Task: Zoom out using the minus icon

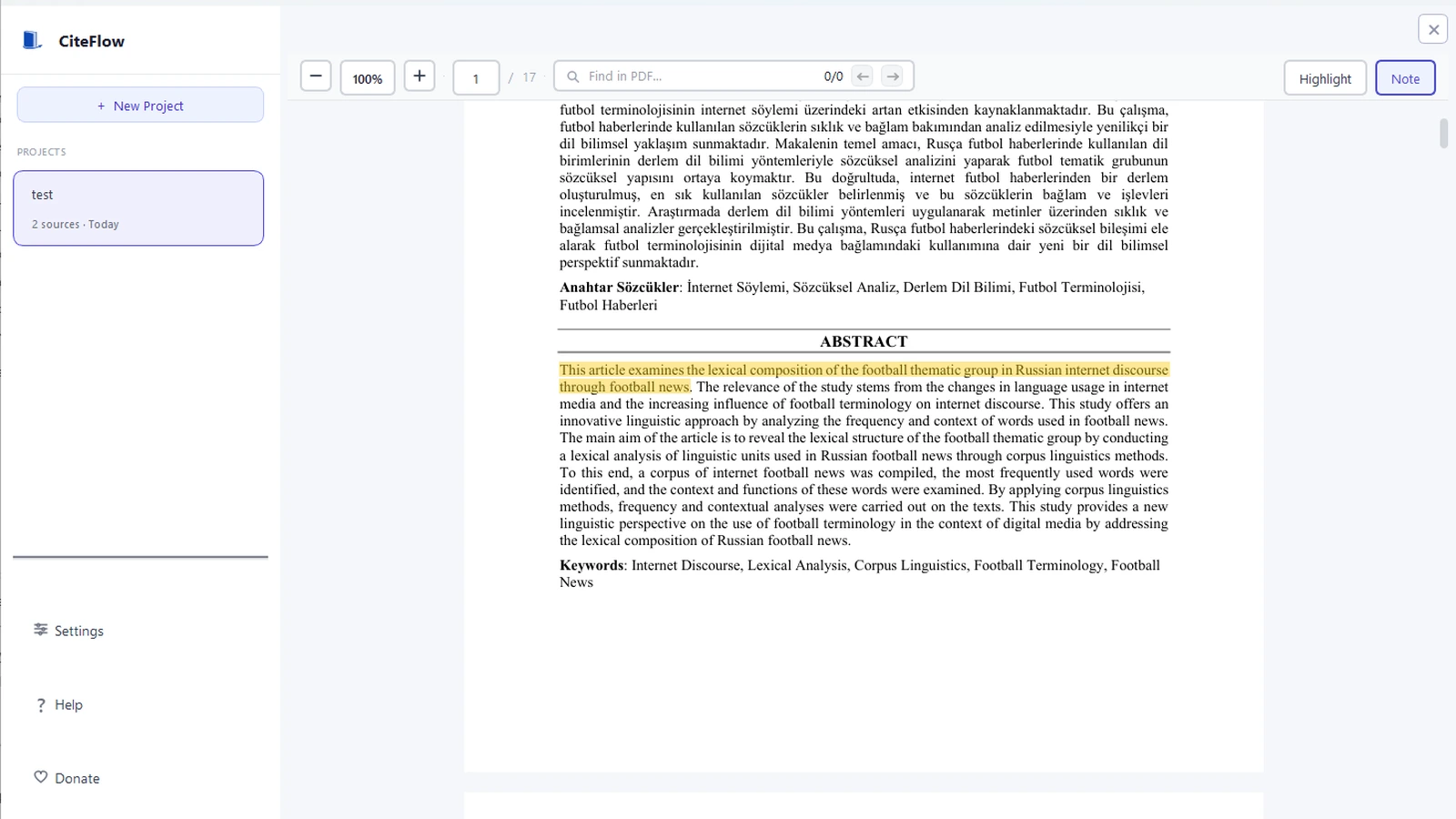Action: pyautogui.click(x=316, y=76)
